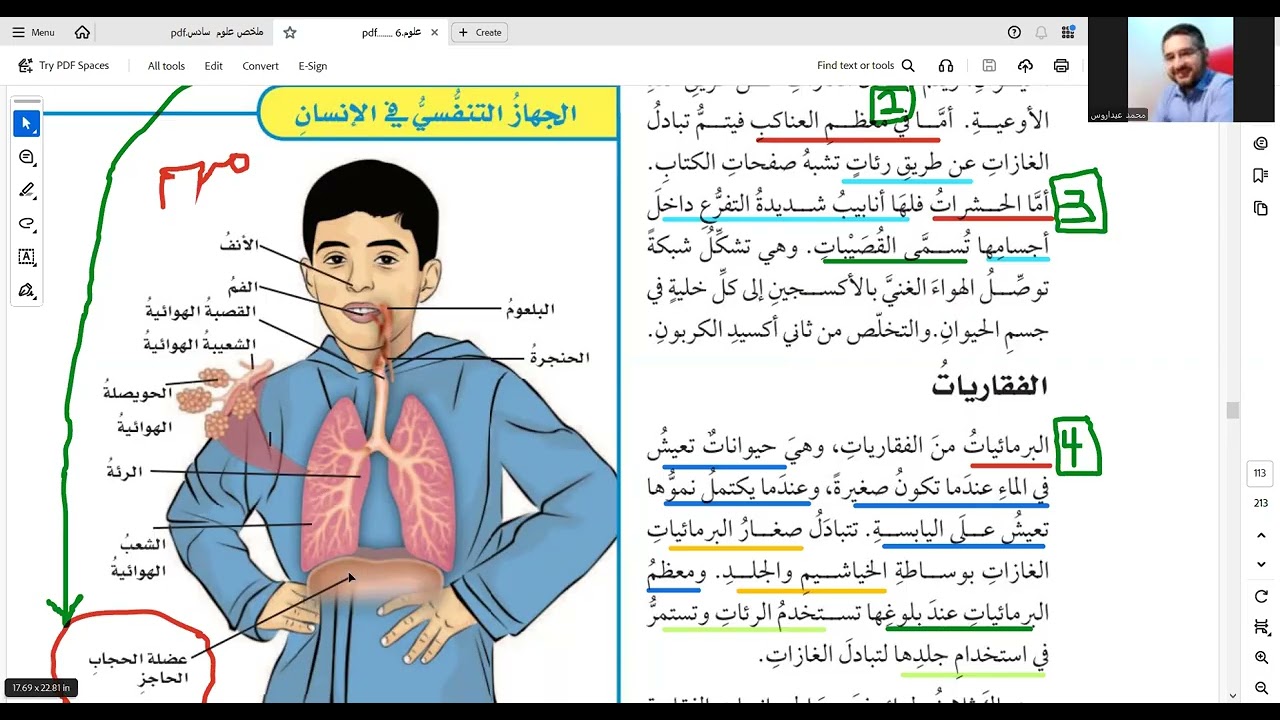
Task: Zoom in on the document
Action: (x=1261, y=658)
